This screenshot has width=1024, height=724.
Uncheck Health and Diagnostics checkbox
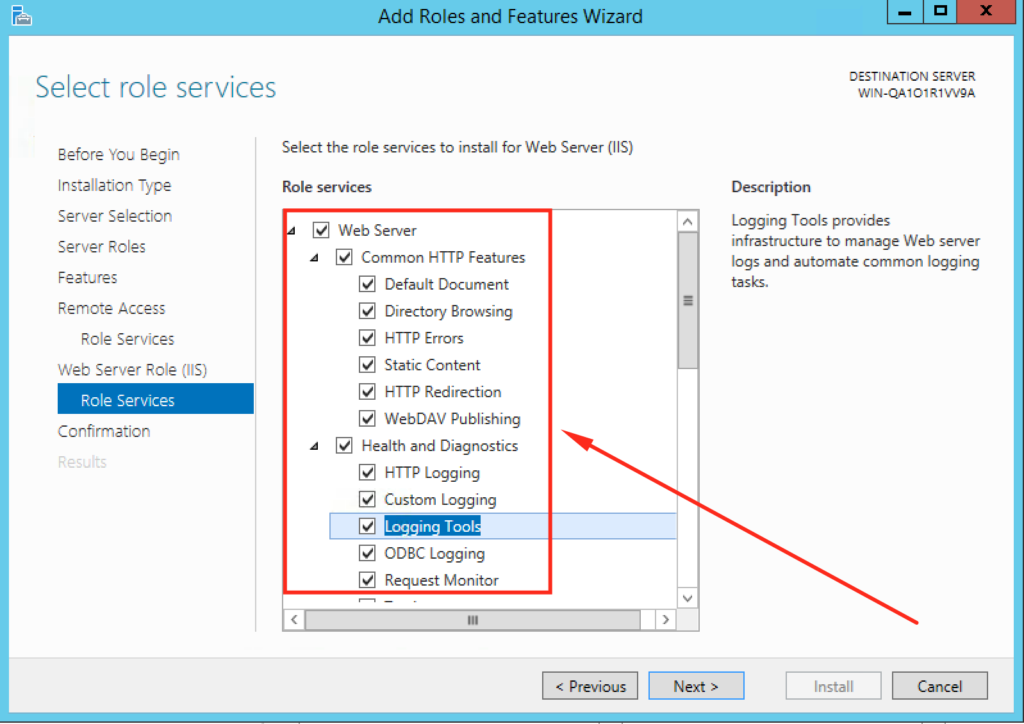pyautogui.click(x=344, y=445)
